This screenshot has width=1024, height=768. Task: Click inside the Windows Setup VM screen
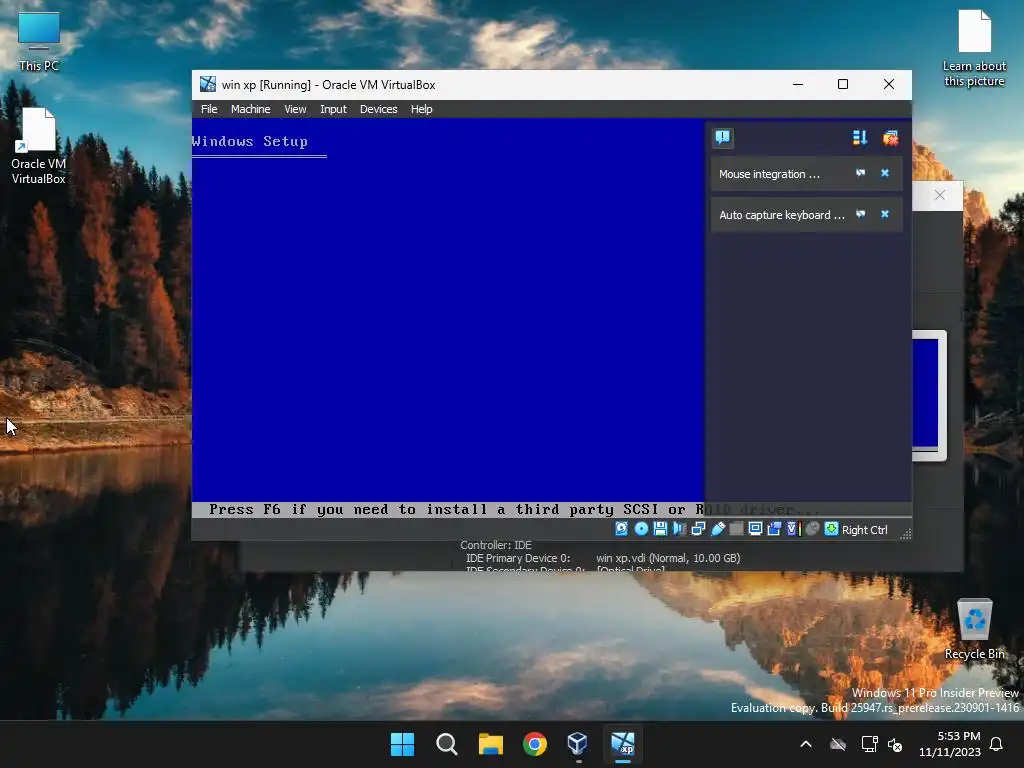coord(448,318)
